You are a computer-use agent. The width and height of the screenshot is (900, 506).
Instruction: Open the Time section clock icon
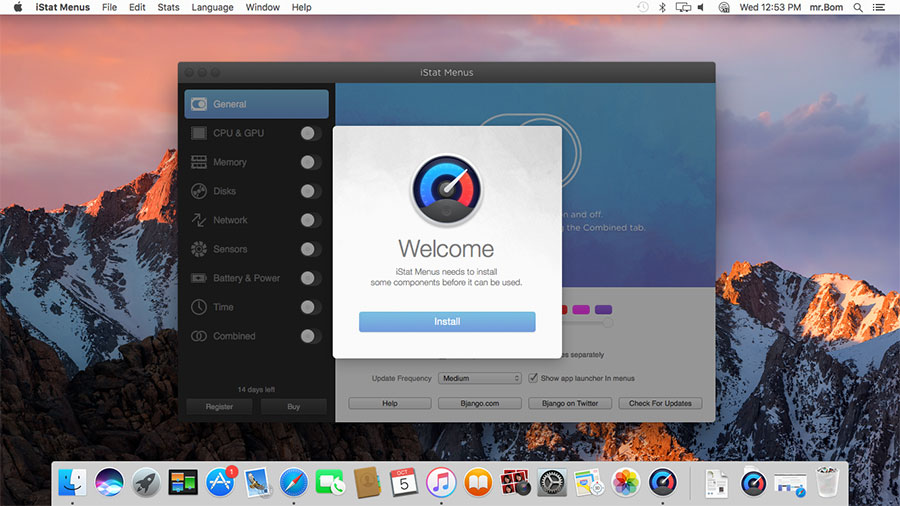tap(199, 307)
